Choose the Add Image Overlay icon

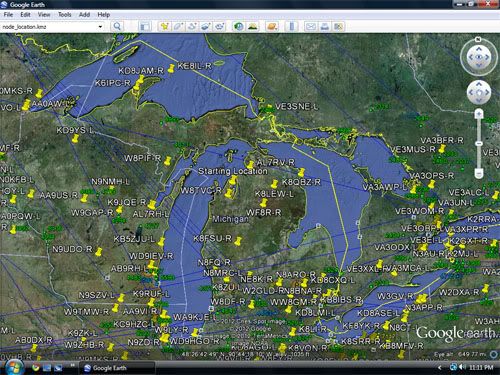click(205, 26)
